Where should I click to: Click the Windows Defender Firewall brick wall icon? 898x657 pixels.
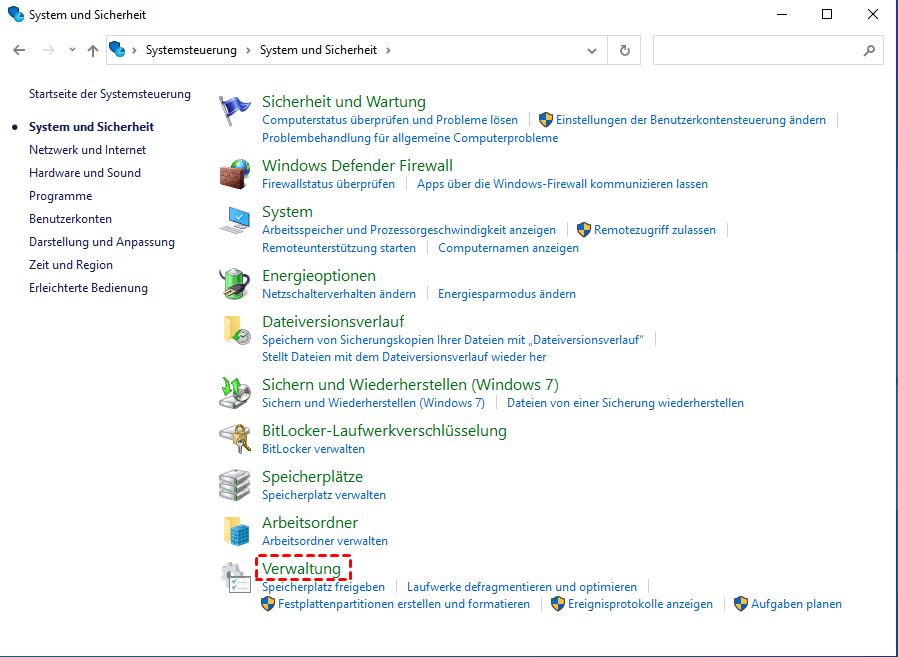[x=235, y=174]
